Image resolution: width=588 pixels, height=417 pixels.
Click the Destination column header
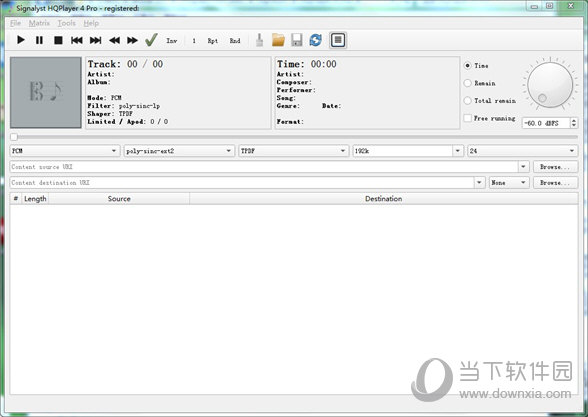tap(384, 199)
